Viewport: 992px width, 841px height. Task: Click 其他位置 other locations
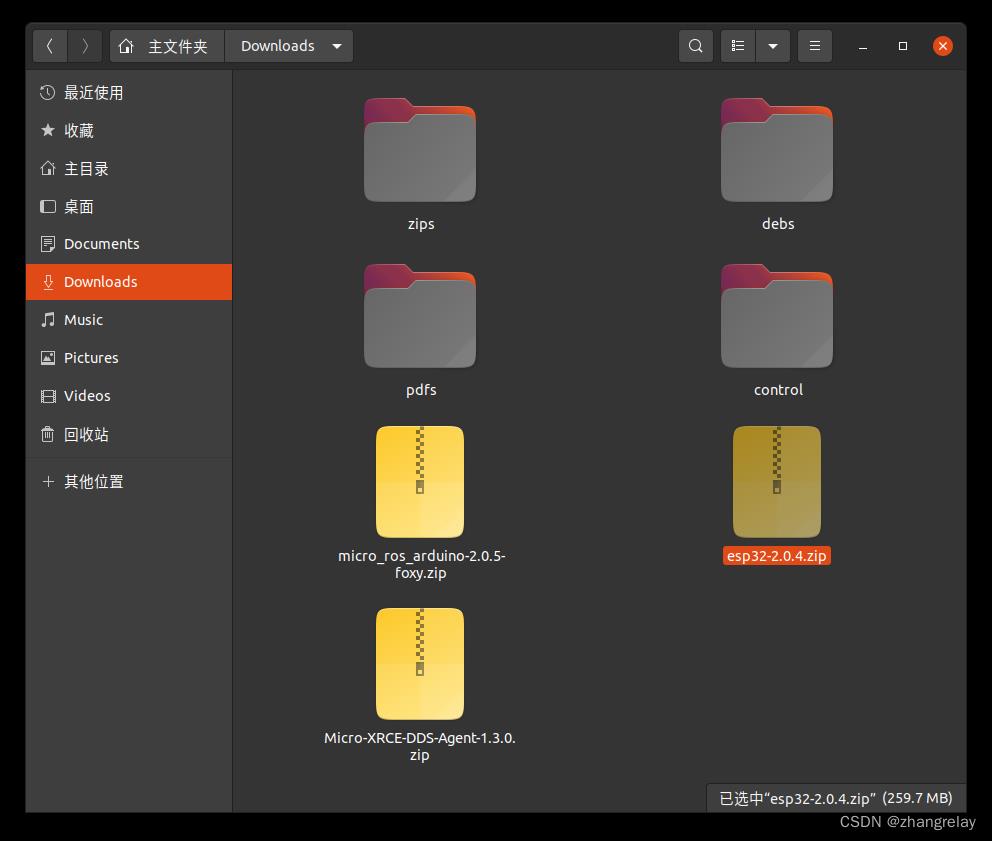coord(129,482)
